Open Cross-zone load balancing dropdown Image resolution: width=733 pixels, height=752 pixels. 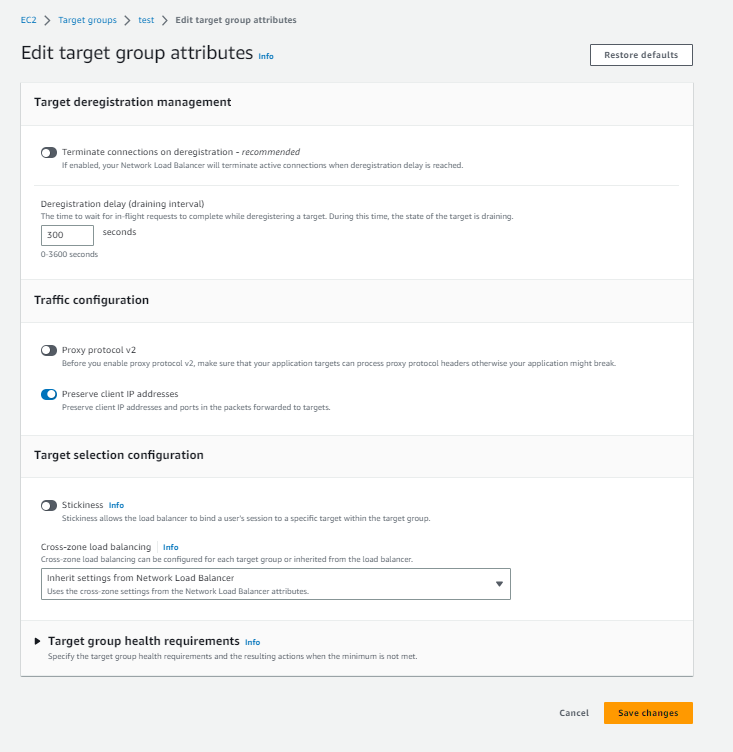277,584
